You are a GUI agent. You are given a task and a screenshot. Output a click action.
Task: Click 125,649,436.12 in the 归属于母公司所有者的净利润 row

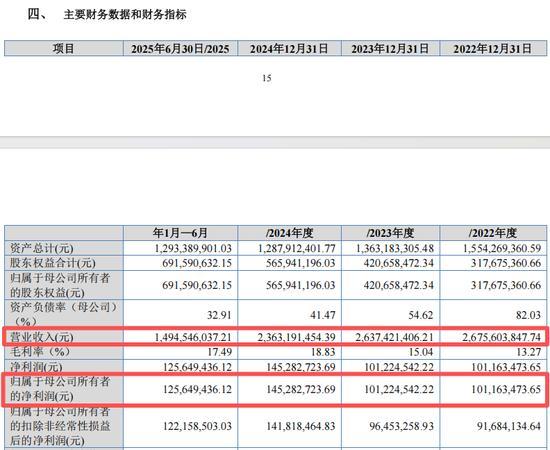(x=197, y=389)
